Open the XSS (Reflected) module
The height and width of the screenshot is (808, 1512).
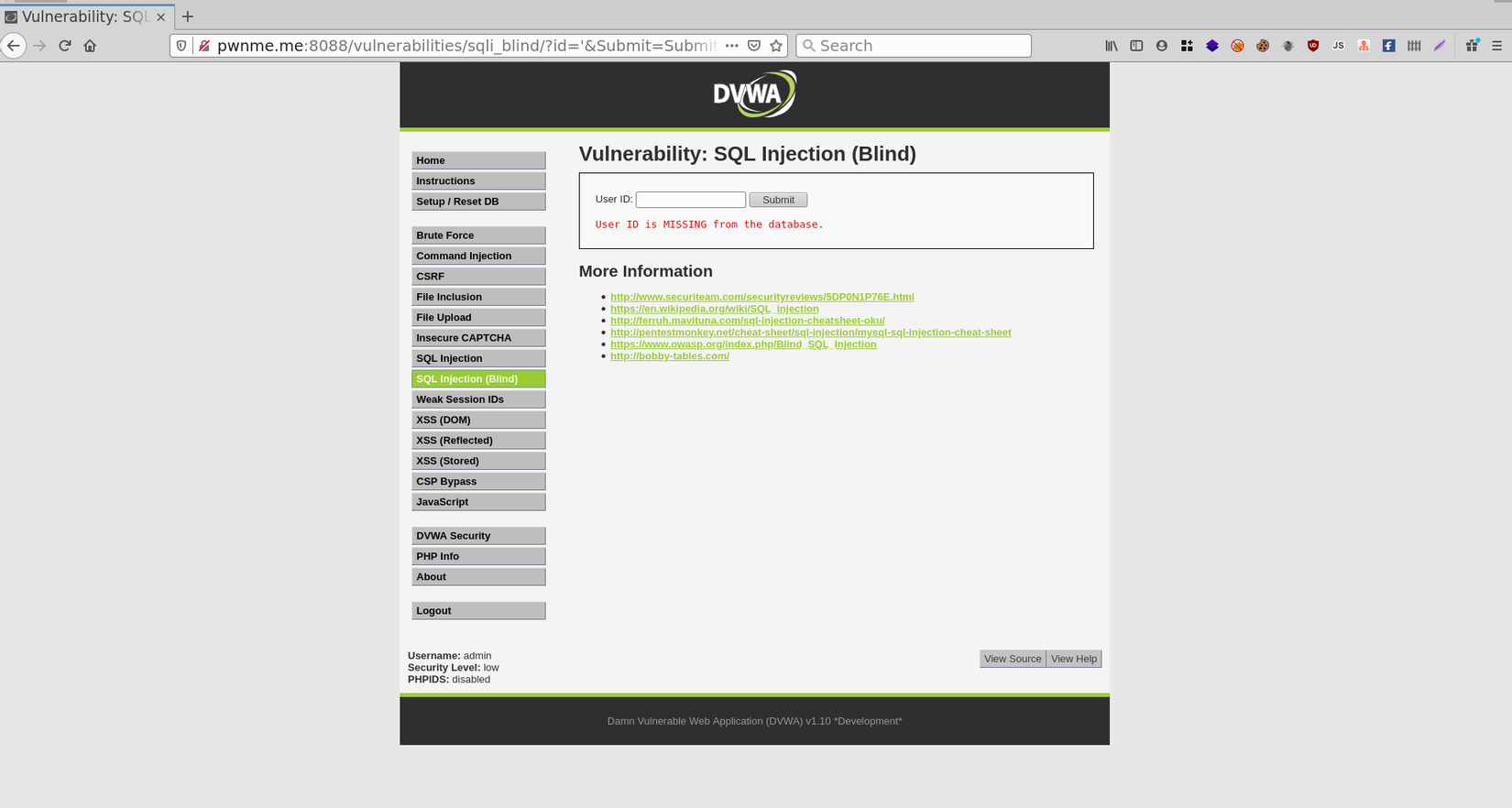pyautogui.click(x=478, y=441)
